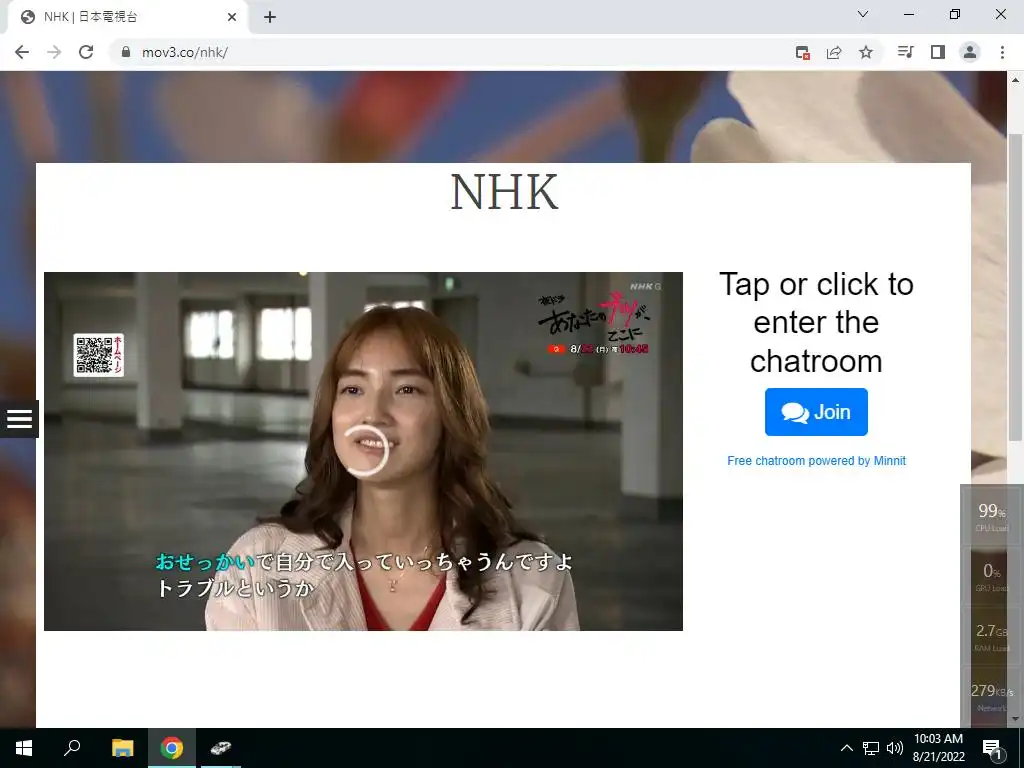Click the Chrome taskbar icon
Image resolution: width=1024 pixels, height=768 pixels.
click(x=172, y=748)
